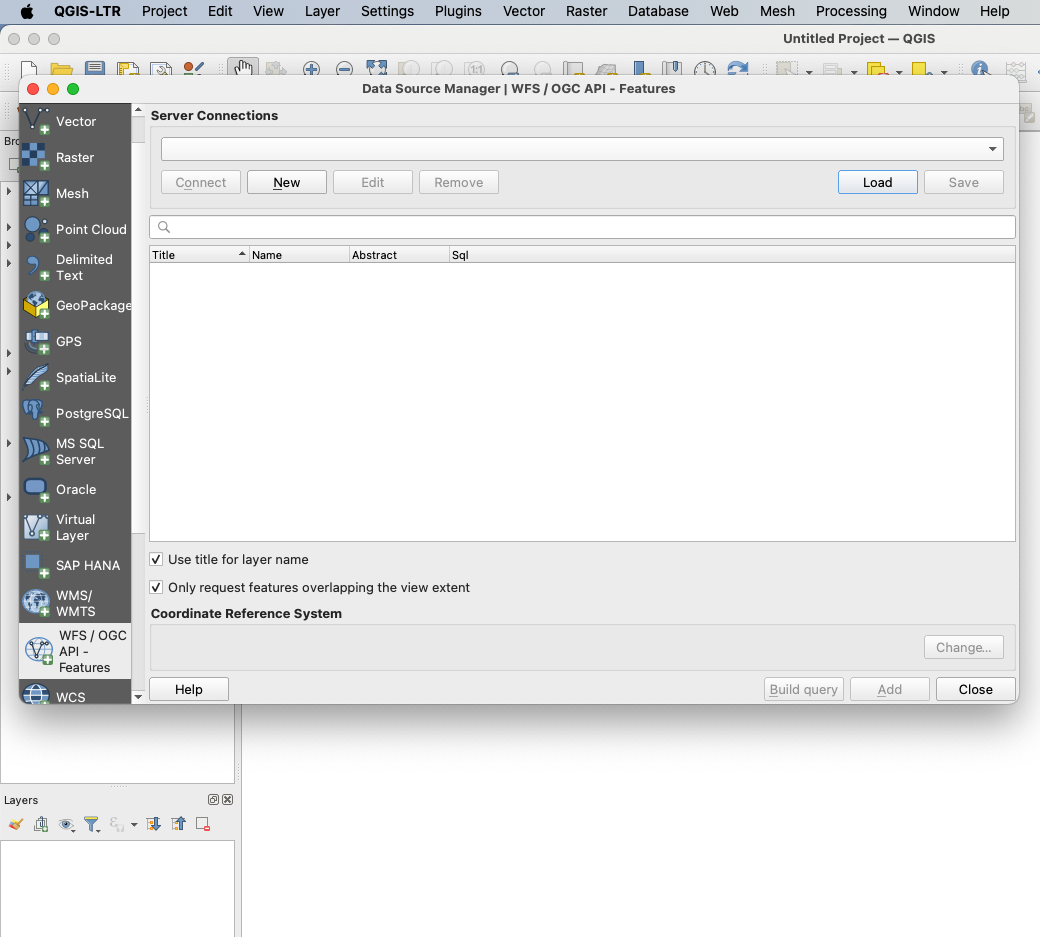
Task: Select the Virtual Layer source
Action: coord(76,527)
